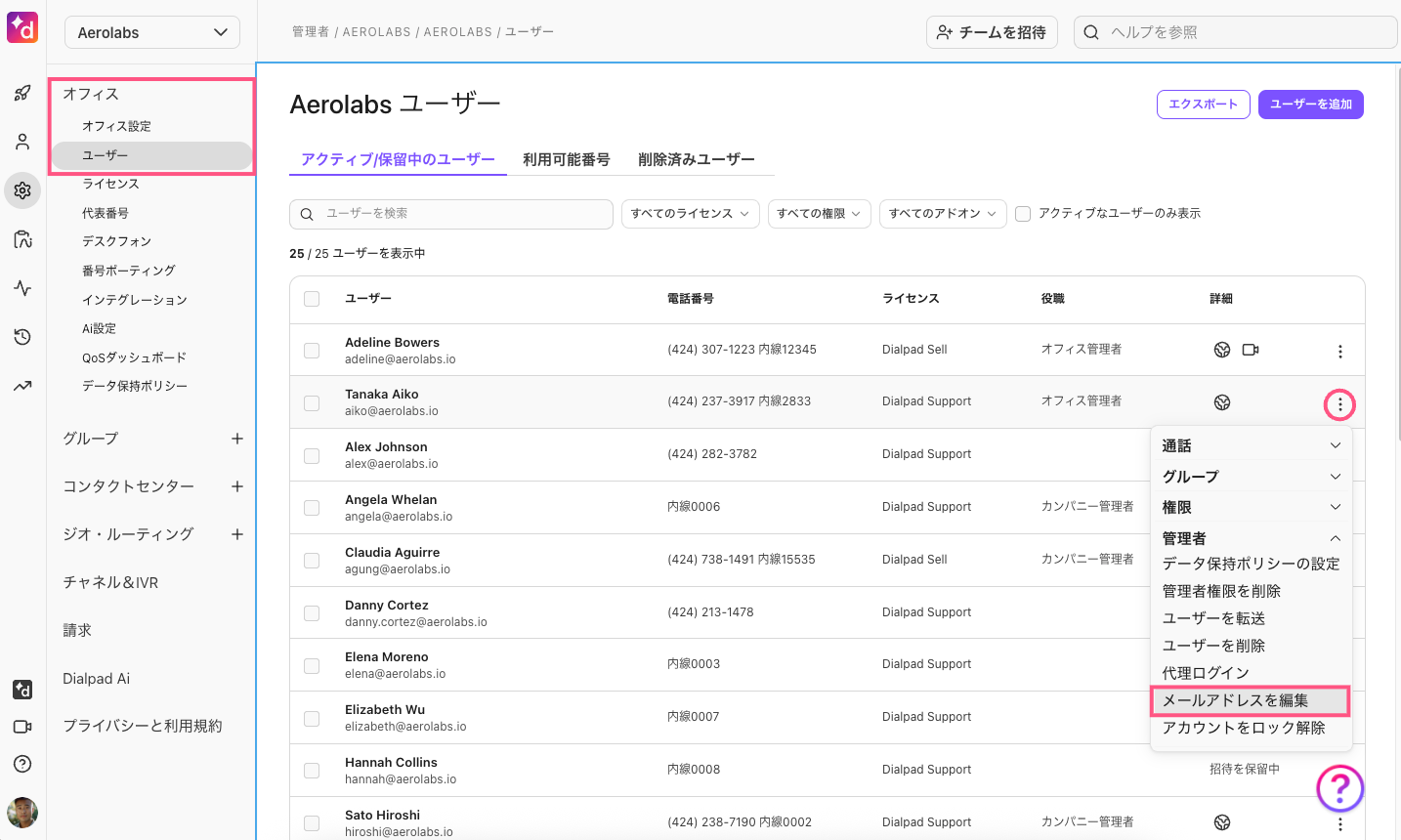Click the three-dot menu for Adeline Bowers
This screenshot has width=1401, height=840.
[x=1339, y=352]
